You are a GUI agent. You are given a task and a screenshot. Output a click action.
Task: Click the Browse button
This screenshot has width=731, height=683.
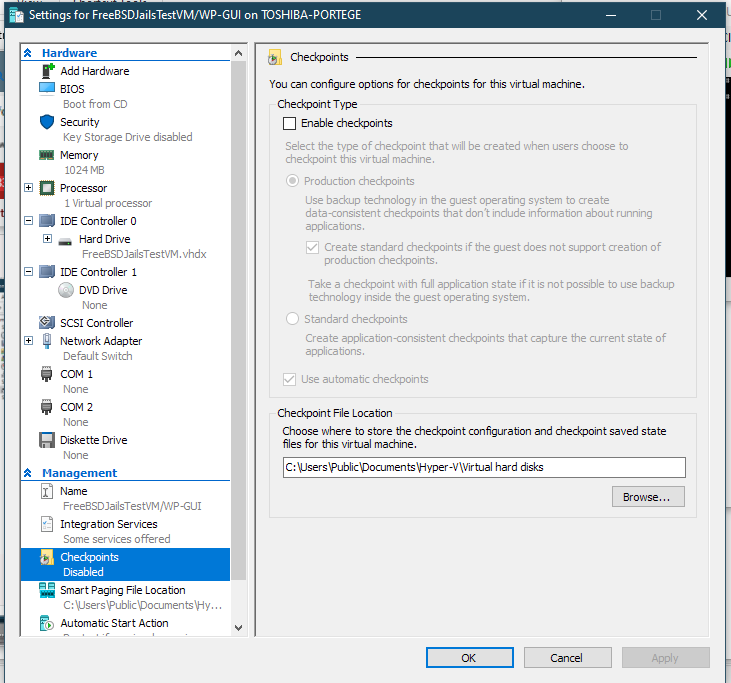click(x=648, y=497)
